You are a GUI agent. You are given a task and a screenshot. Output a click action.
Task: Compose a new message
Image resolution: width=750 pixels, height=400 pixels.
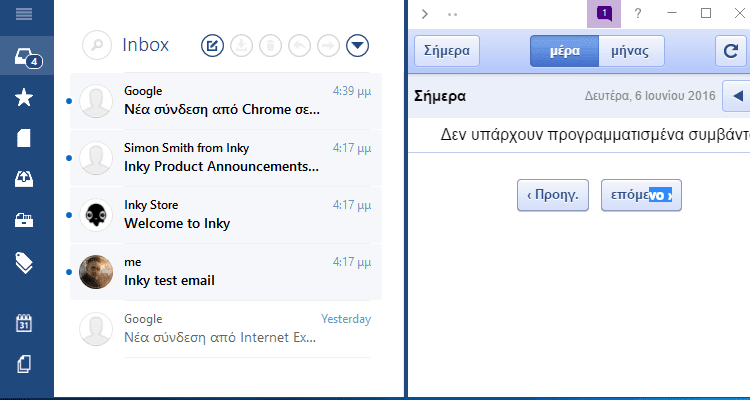pos(212,46)
